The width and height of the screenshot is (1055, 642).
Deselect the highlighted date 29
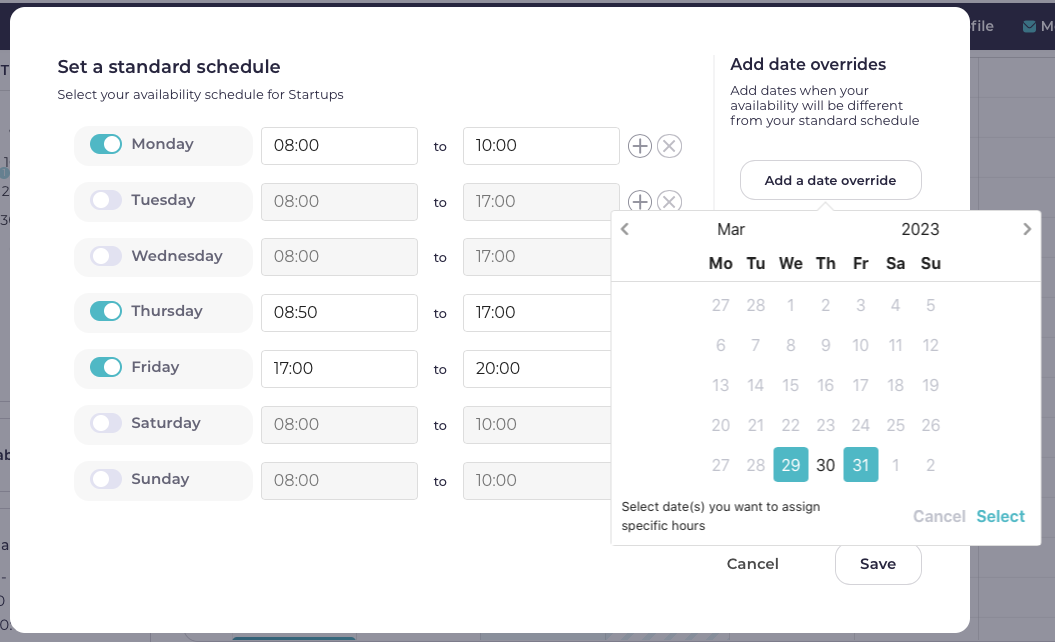point(791,465)
